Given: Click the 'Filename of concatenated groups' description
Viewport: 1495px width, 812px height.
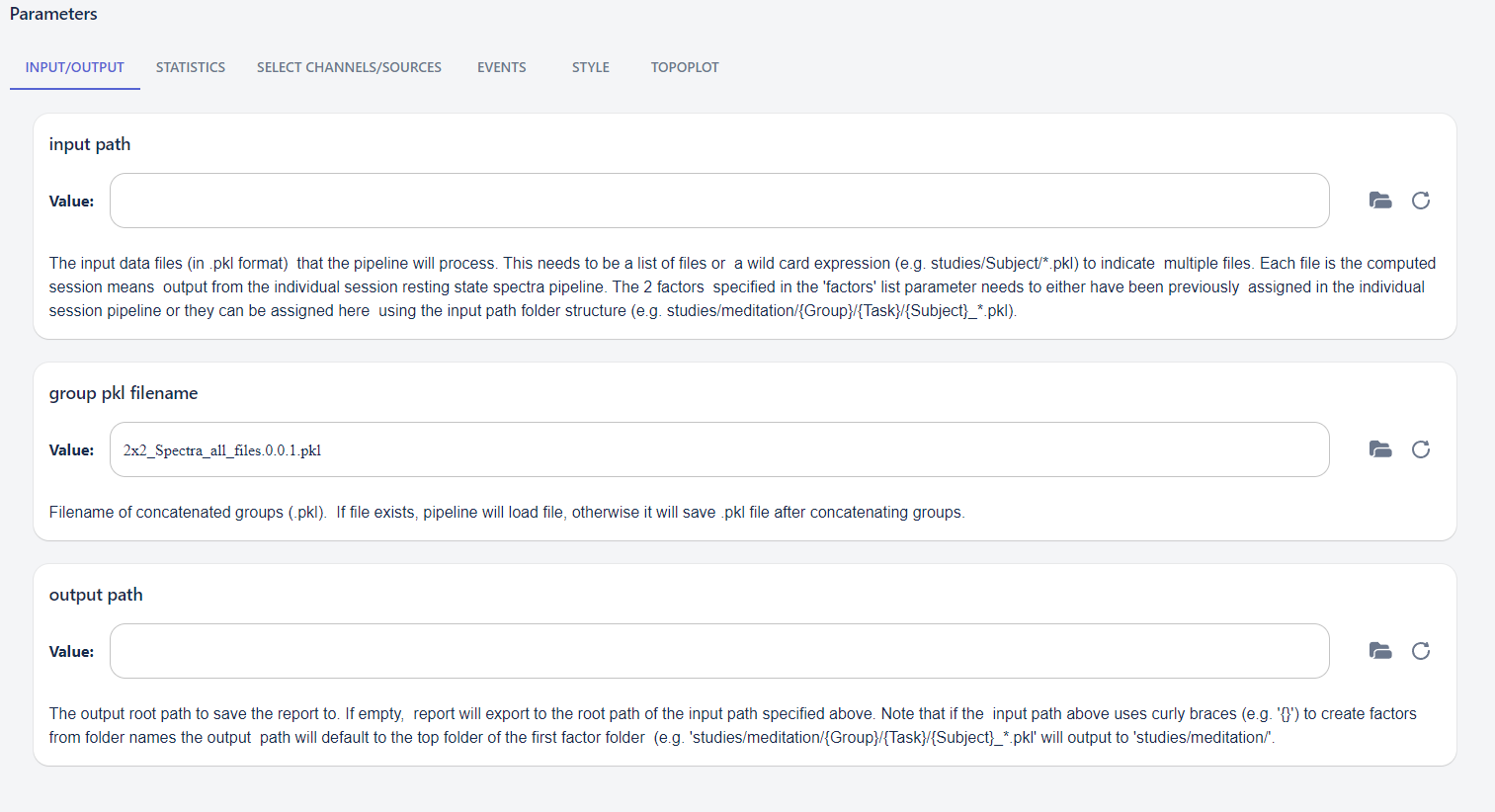Looking at the screenshot, I should pos(507,512).
